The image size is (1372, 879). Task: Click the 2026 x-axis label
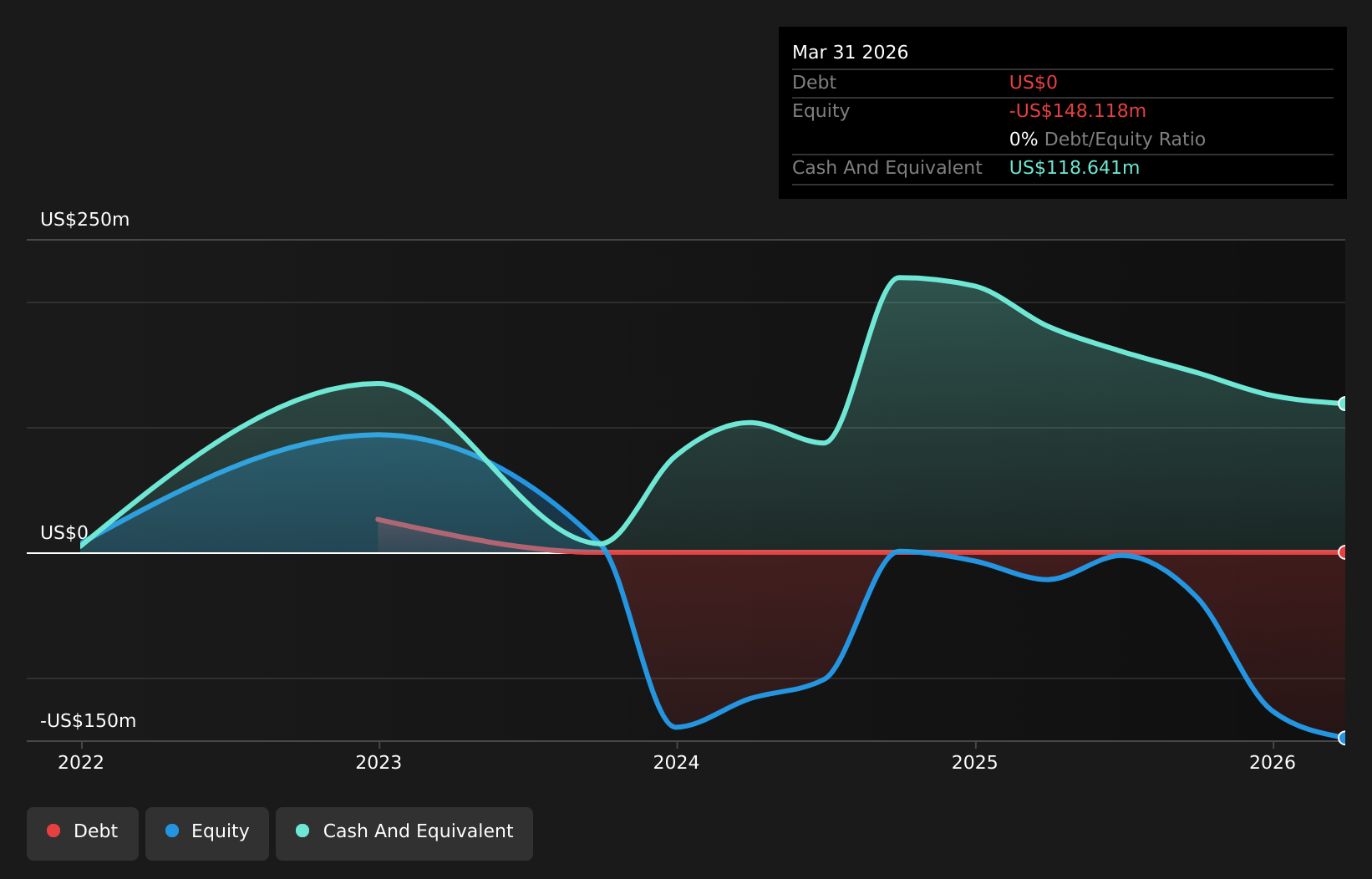tap(1273, 762)
